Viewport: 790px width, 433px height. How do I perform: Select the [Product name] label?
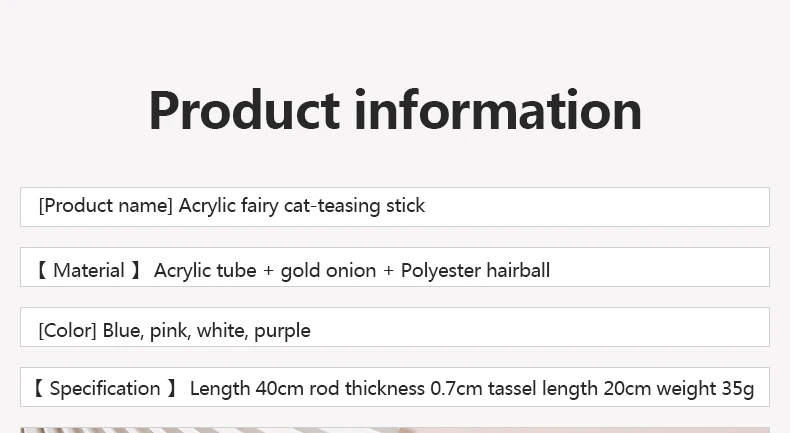coord(106,206)
